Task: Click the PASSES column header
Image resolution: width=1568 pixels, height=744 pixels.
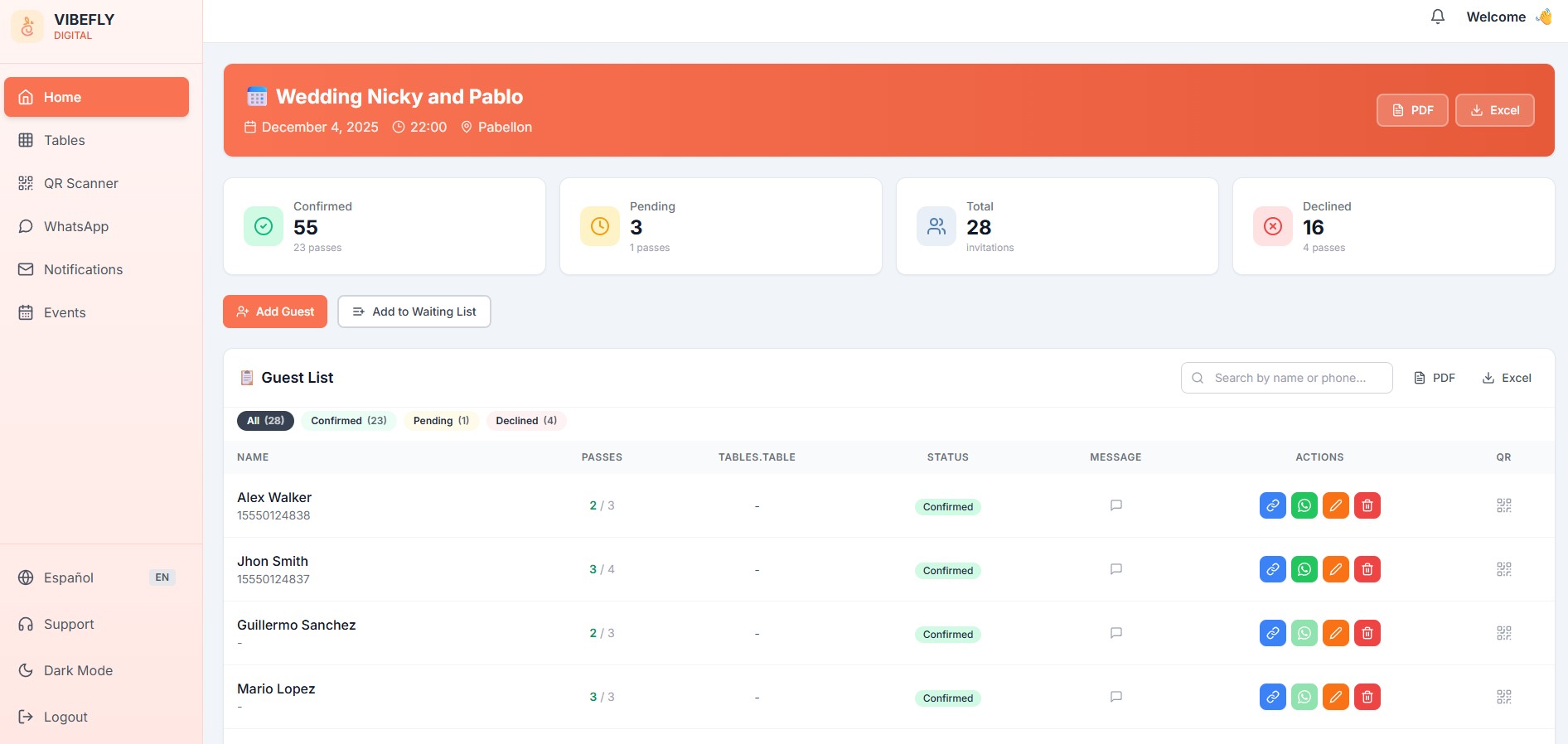Action: (x=602, y=457)
